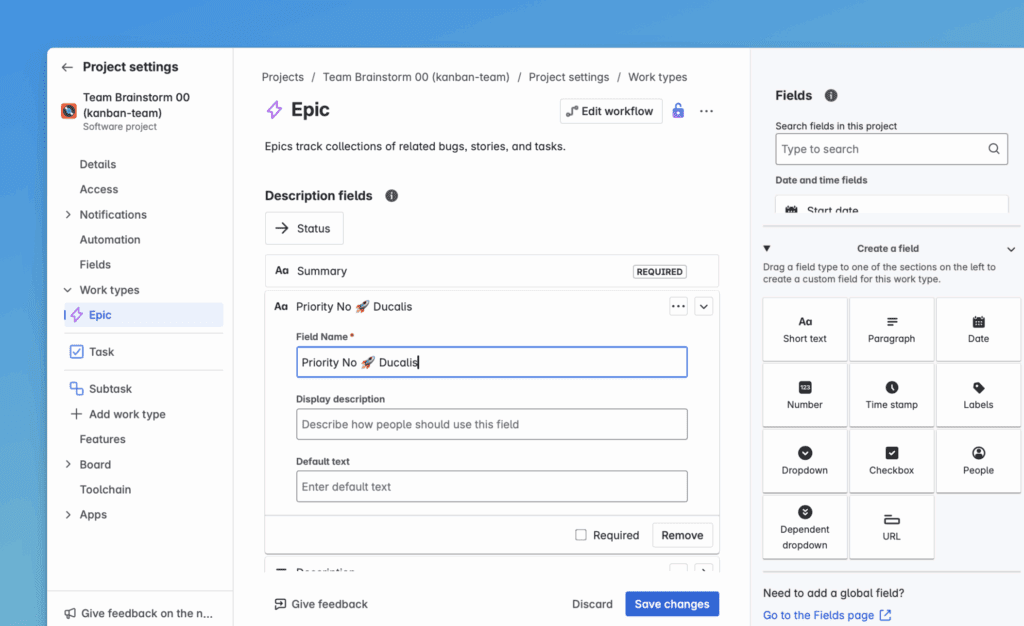Choose the Dependent dropdown field type
Viewport: 1024px width, 626px height.
pos(804,526)
